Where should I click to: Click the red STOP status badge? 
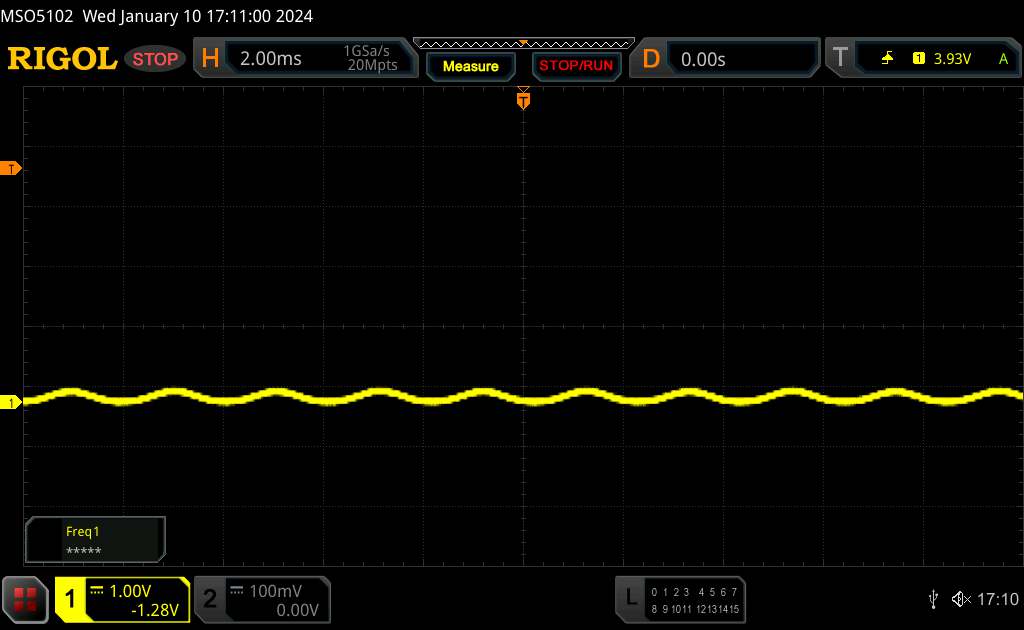(156, 59)
